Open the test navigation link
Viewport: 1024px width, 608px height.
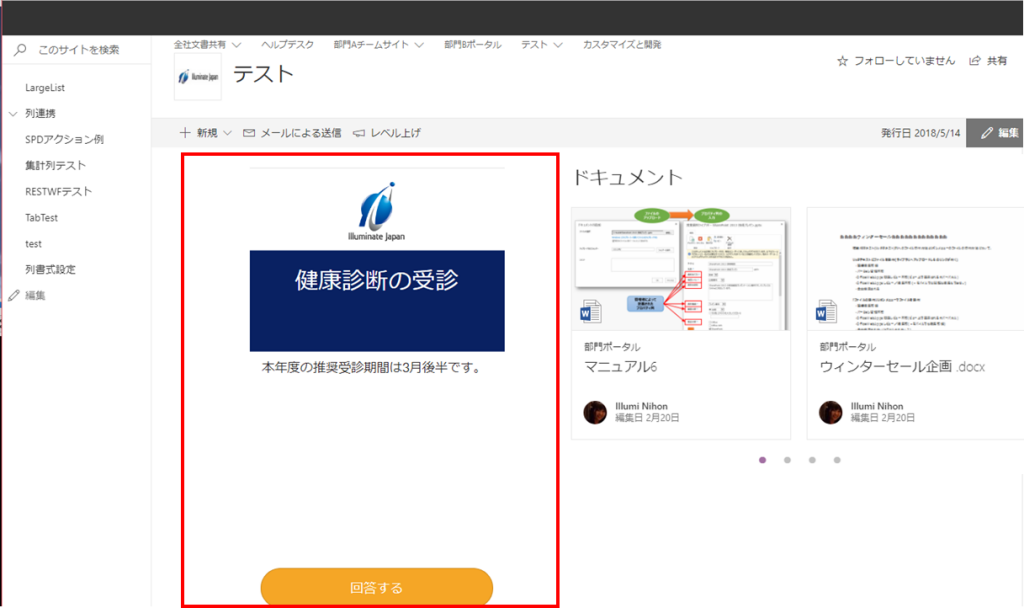tap(33, 244)
